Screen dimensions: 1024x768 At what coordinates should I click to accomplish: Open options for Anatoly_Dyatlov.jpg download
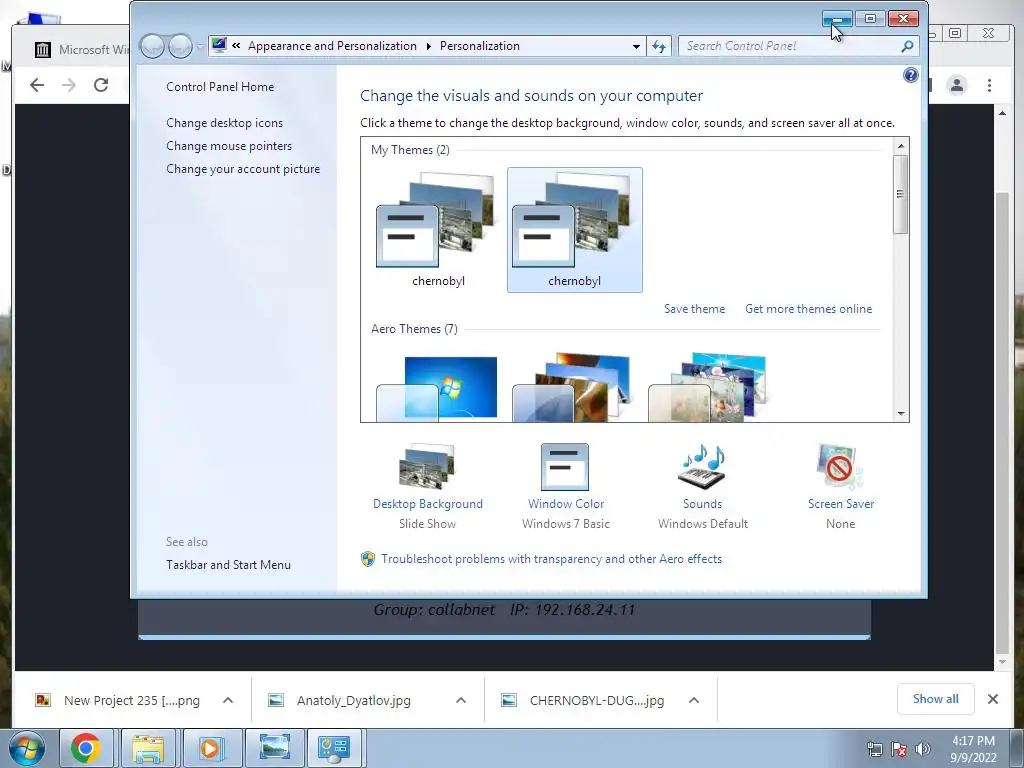click(x=460, y=700)
